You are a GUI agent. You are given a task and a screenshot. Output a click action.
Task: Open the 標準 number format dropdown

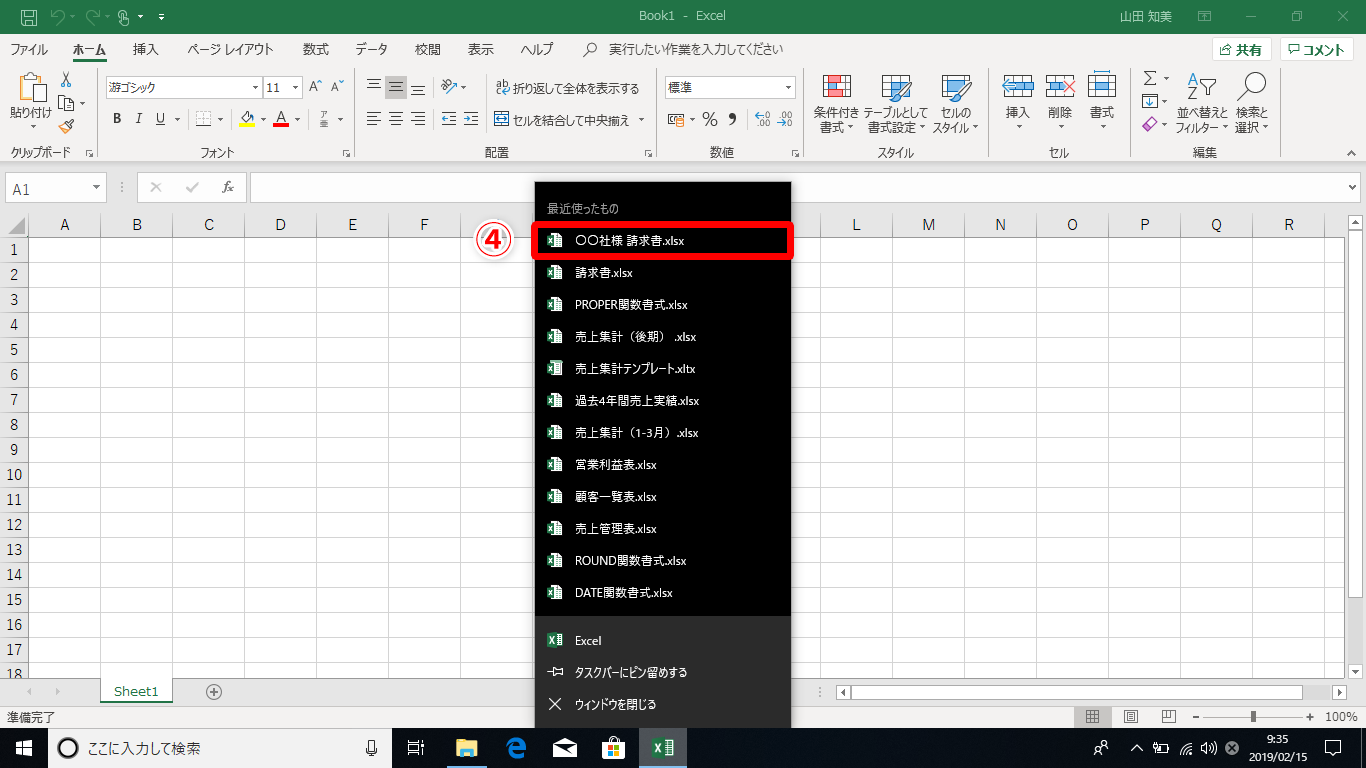pyautogui.click(x=788, y=87)
